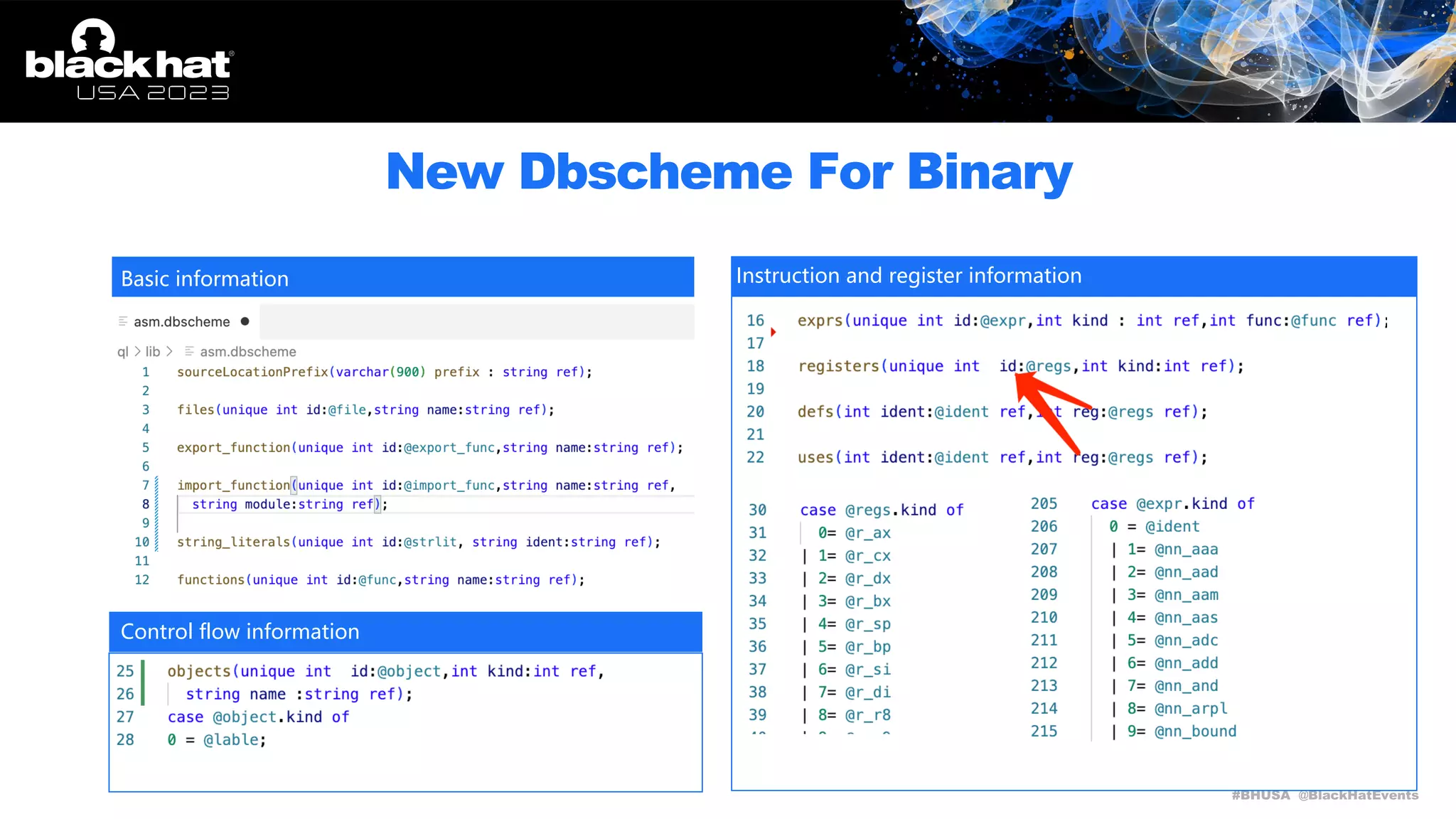1456x819 pixels.
Task: Click functions declaration on line 12
Action: click(x=381, y=579)
